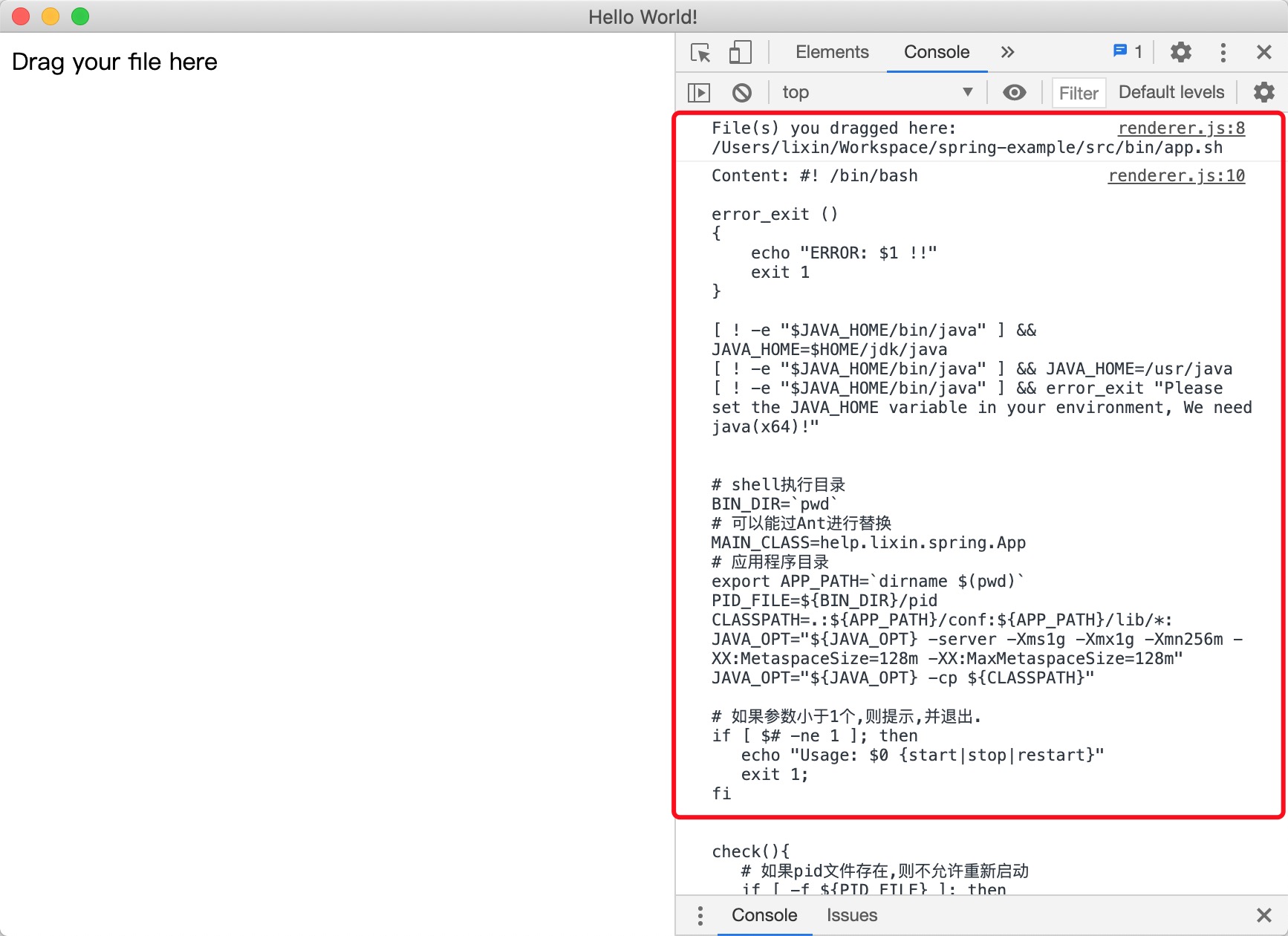
Task: Toggle the device toolbar icon
Action: pos(740,53)
